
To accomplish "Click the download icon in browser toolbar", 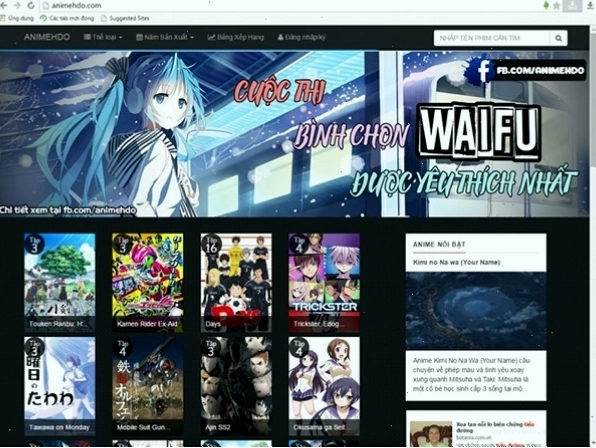I will click(x=590, y=5).
